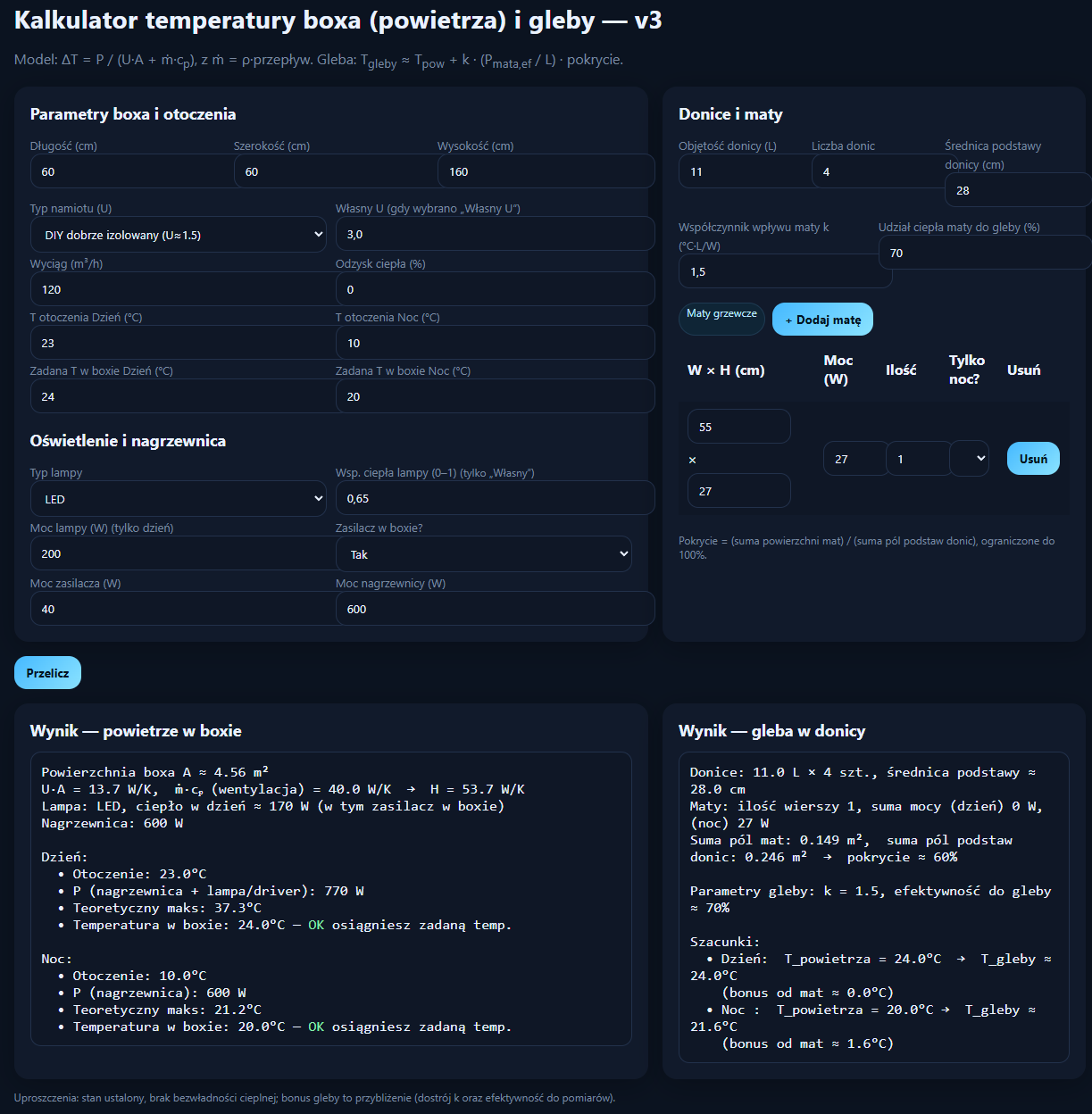Focus the T otoczenia Noc field

click(496, 343)
